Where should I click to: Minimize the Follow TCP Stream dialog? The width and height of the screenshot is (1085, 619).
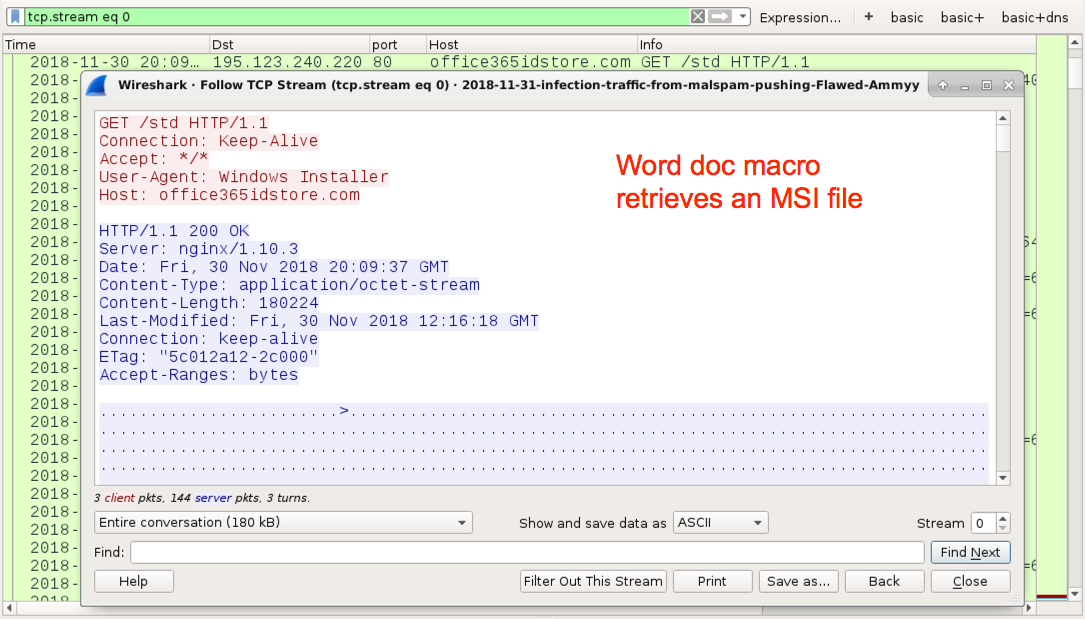pyautogui.click(x=965, y=85)
